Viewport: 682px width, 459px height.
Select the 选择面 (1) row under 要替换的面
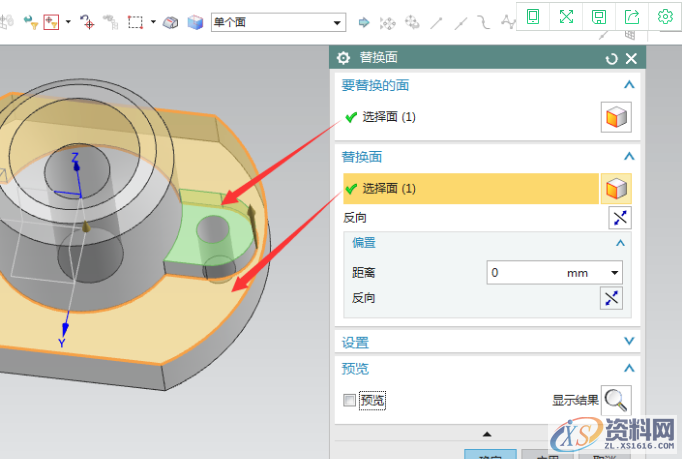(470, 117)
